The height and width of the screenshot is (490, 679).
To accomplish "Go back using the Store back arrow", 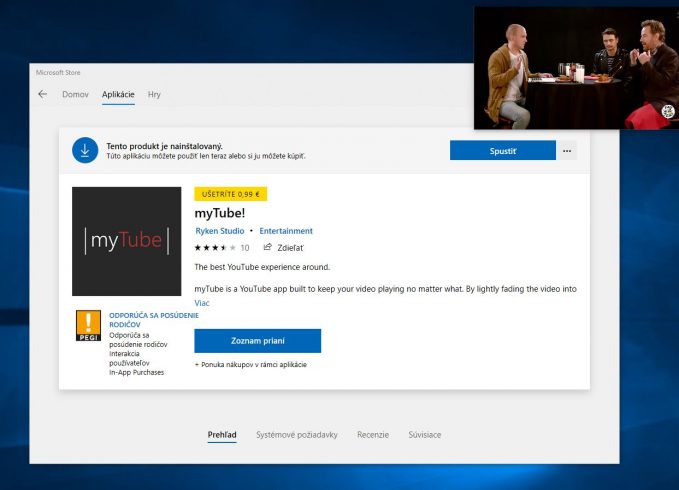I will (42, 94).
